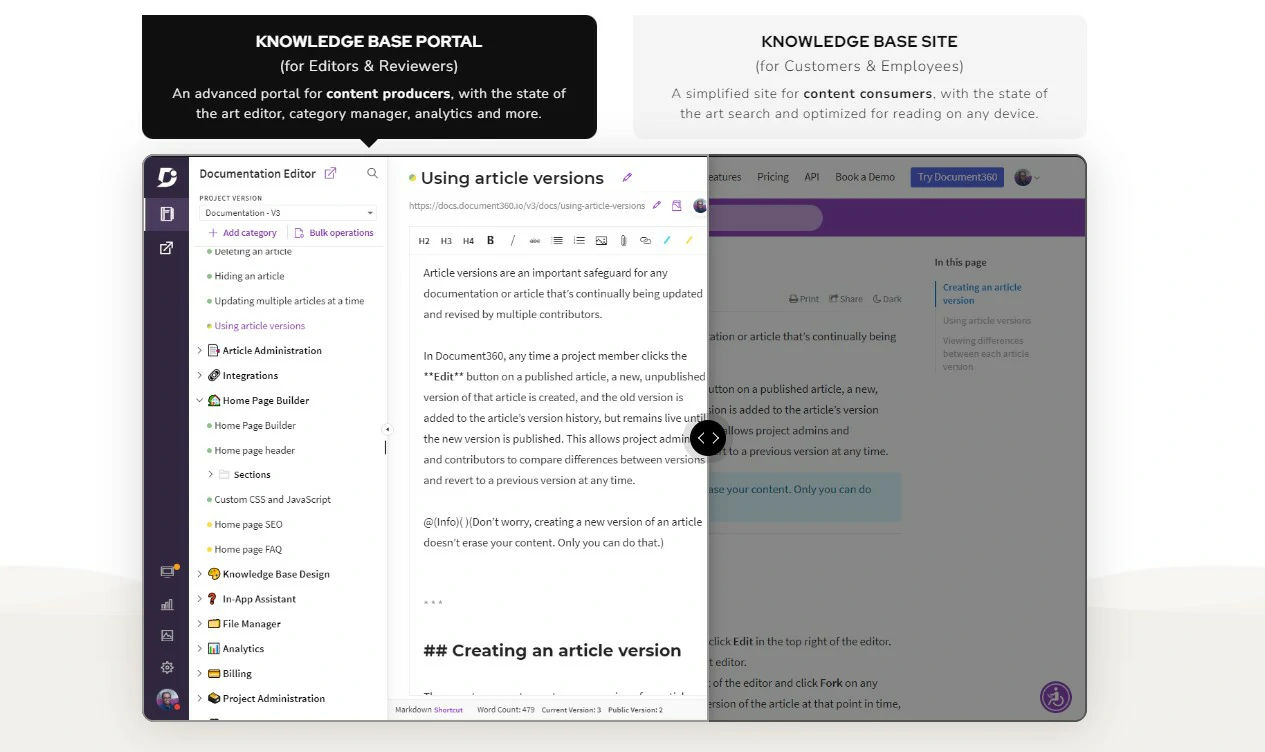Select the Knowledge Base Portal tab
This screenshot has height=752, width=1265.
coord(369,77)
